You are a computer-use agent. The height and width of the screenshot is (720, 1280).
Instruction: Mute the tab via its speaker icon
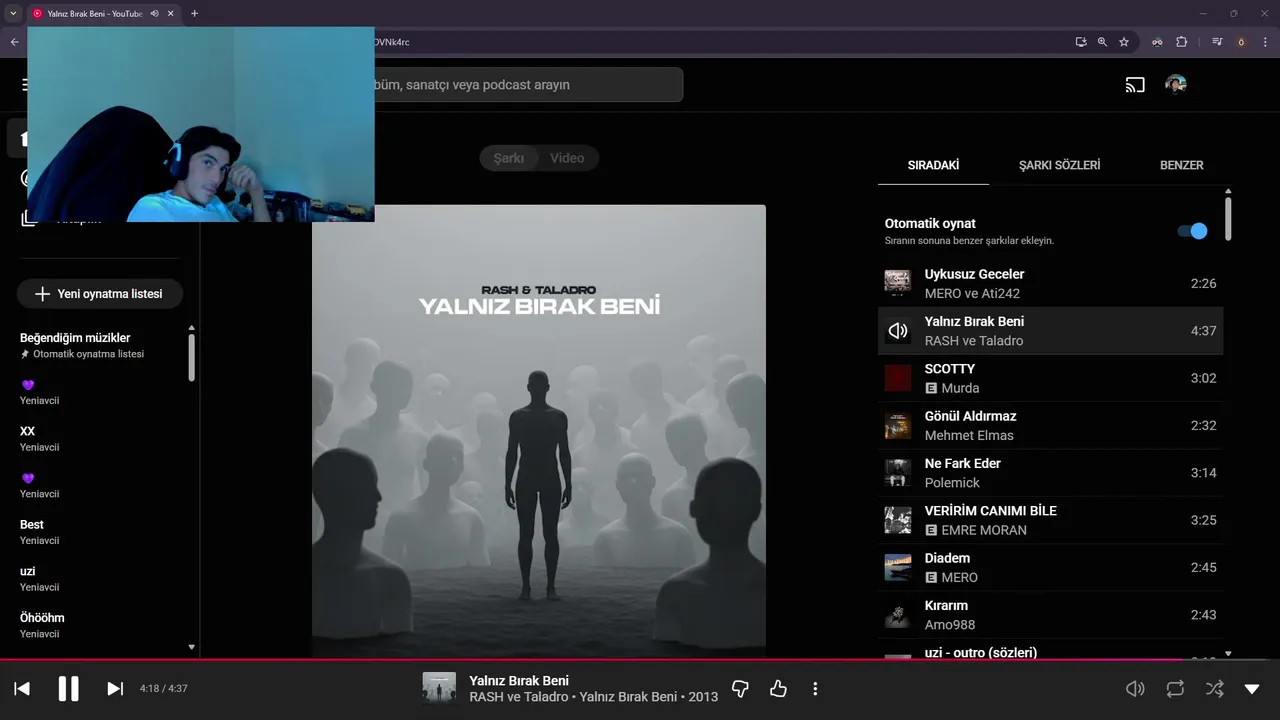pos(154,13)
